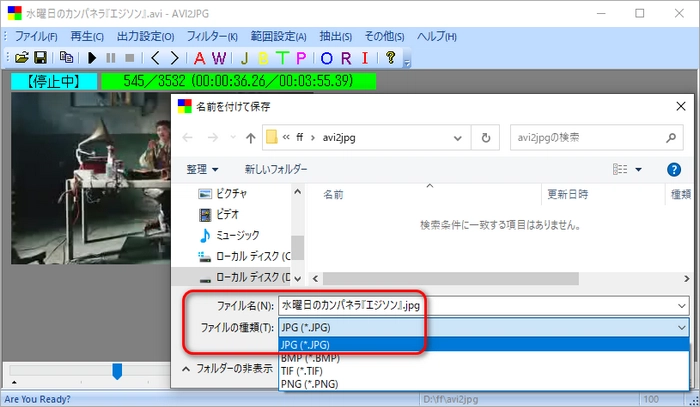Start playback with the play button
This screenshot has height=407, width=700.
92,58
